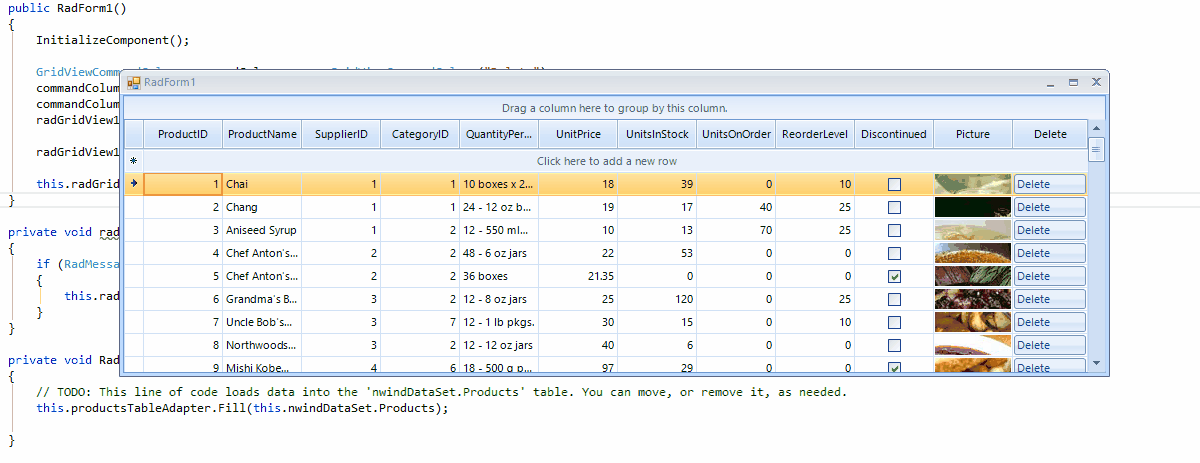Image resolution: width=1200 pixels, height=463 pixels.
Task: Click the grid's scroll down arrow
Action: coord(1096,362)
